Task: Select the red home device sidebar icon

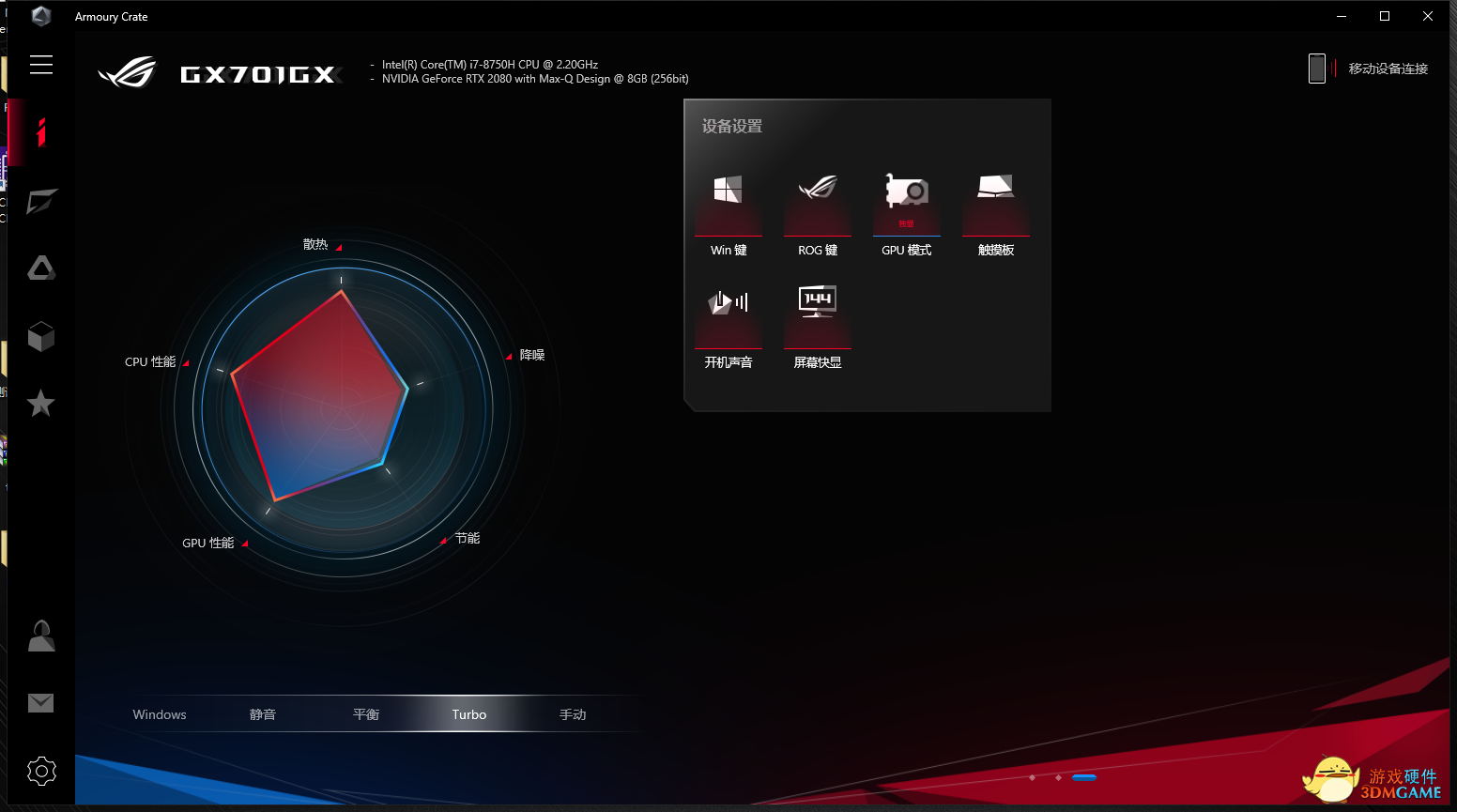Action: click(41, 132)
